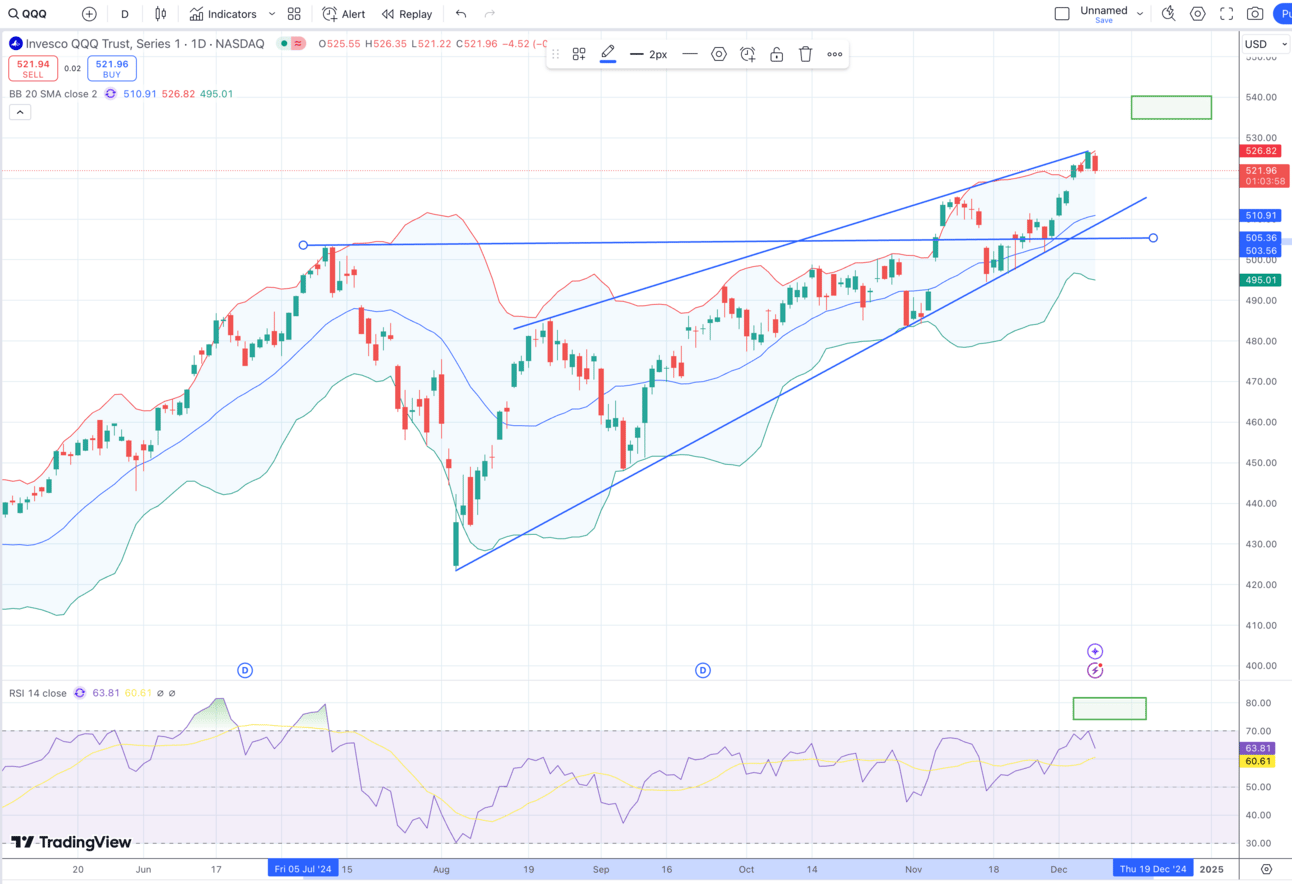Open line tool templates icon
The image size is (1292, 884).
click(579, 54)
